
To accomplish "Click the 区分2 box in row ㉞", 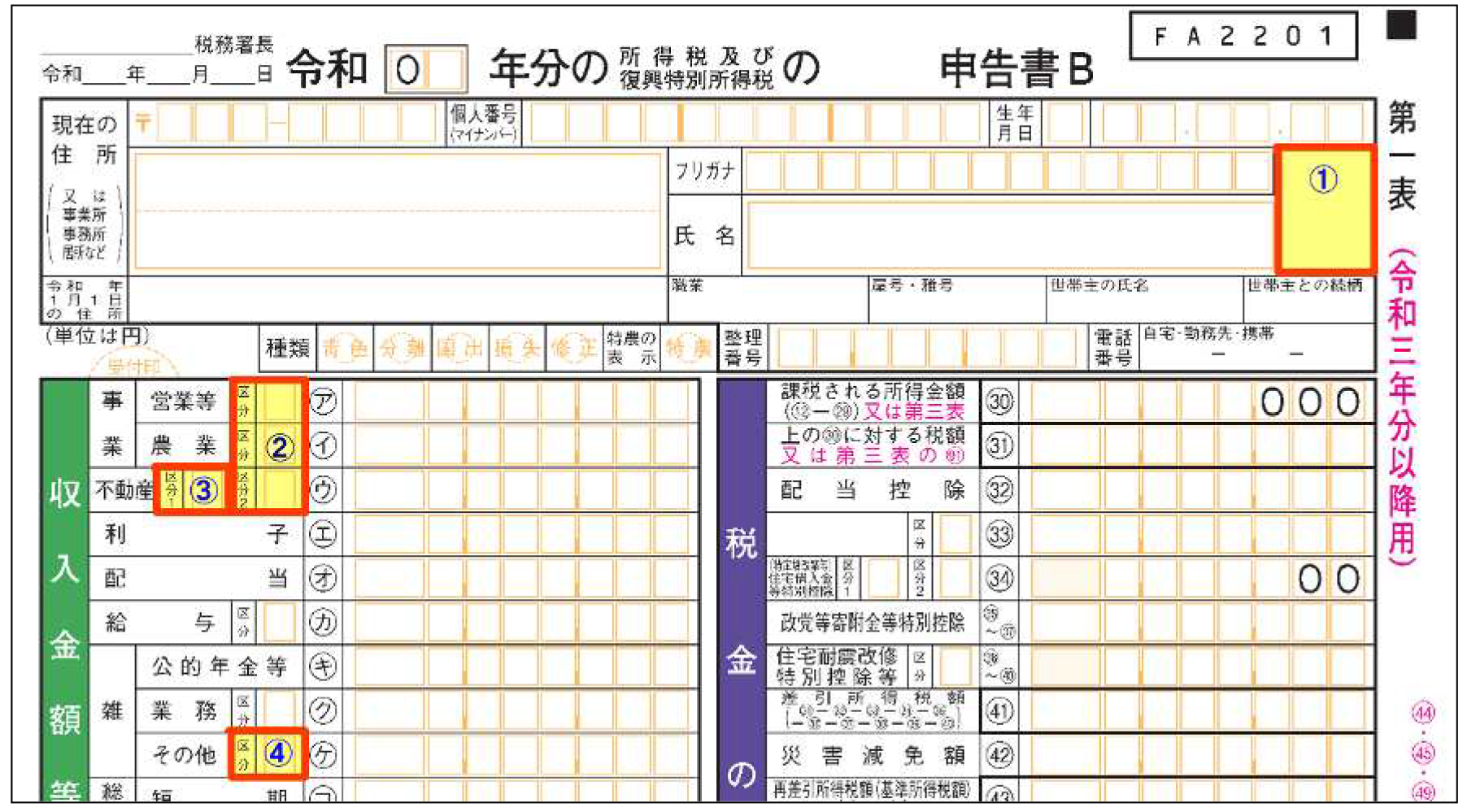I will click(955, 578).
